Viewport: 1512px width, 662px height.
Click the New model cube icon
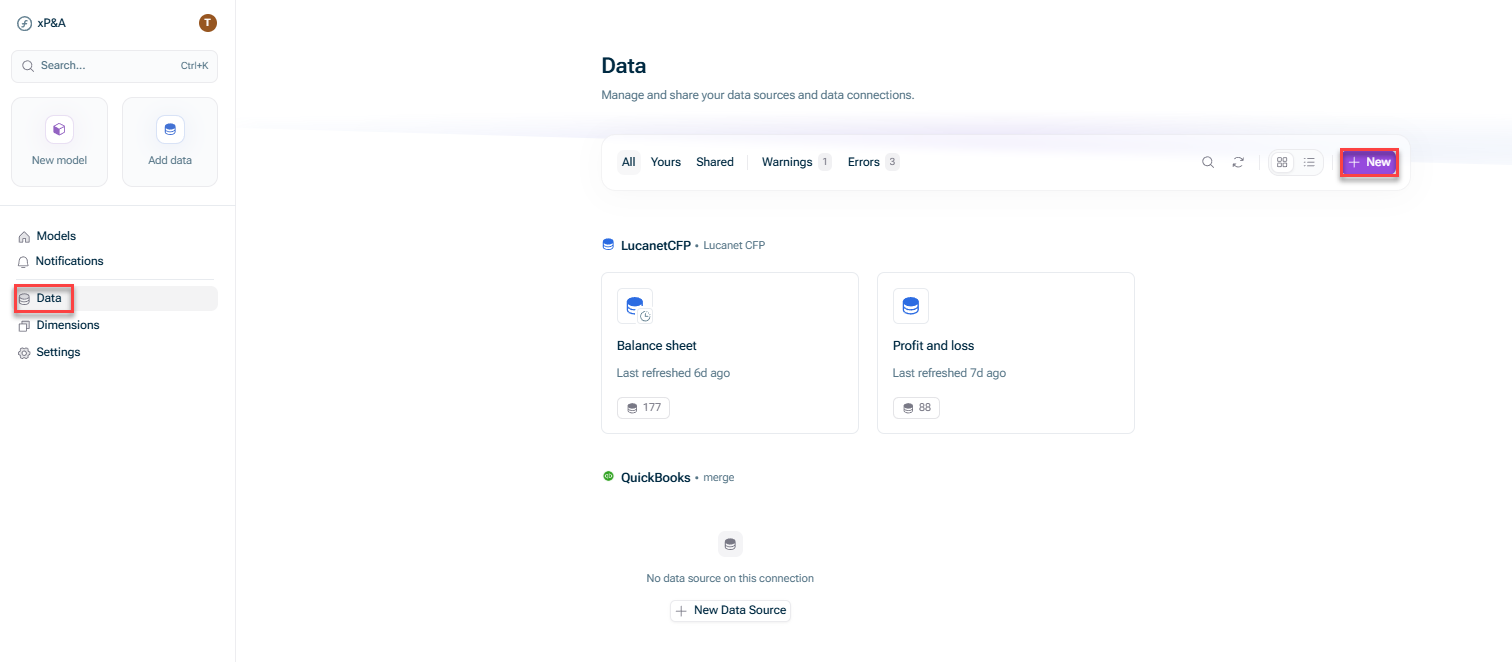click(x=59, y=129)
